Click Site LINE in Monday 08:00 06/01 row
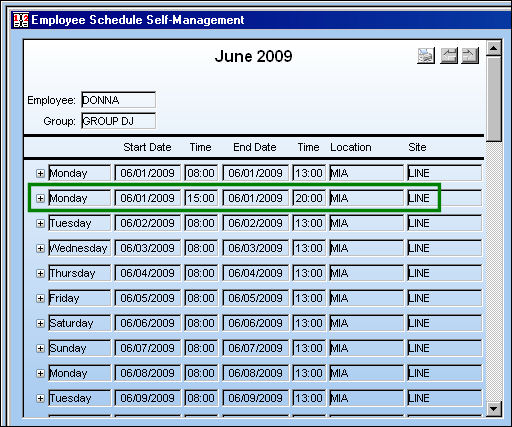The height and width of the screenshot is (427, 512). [x=444, y=173]
